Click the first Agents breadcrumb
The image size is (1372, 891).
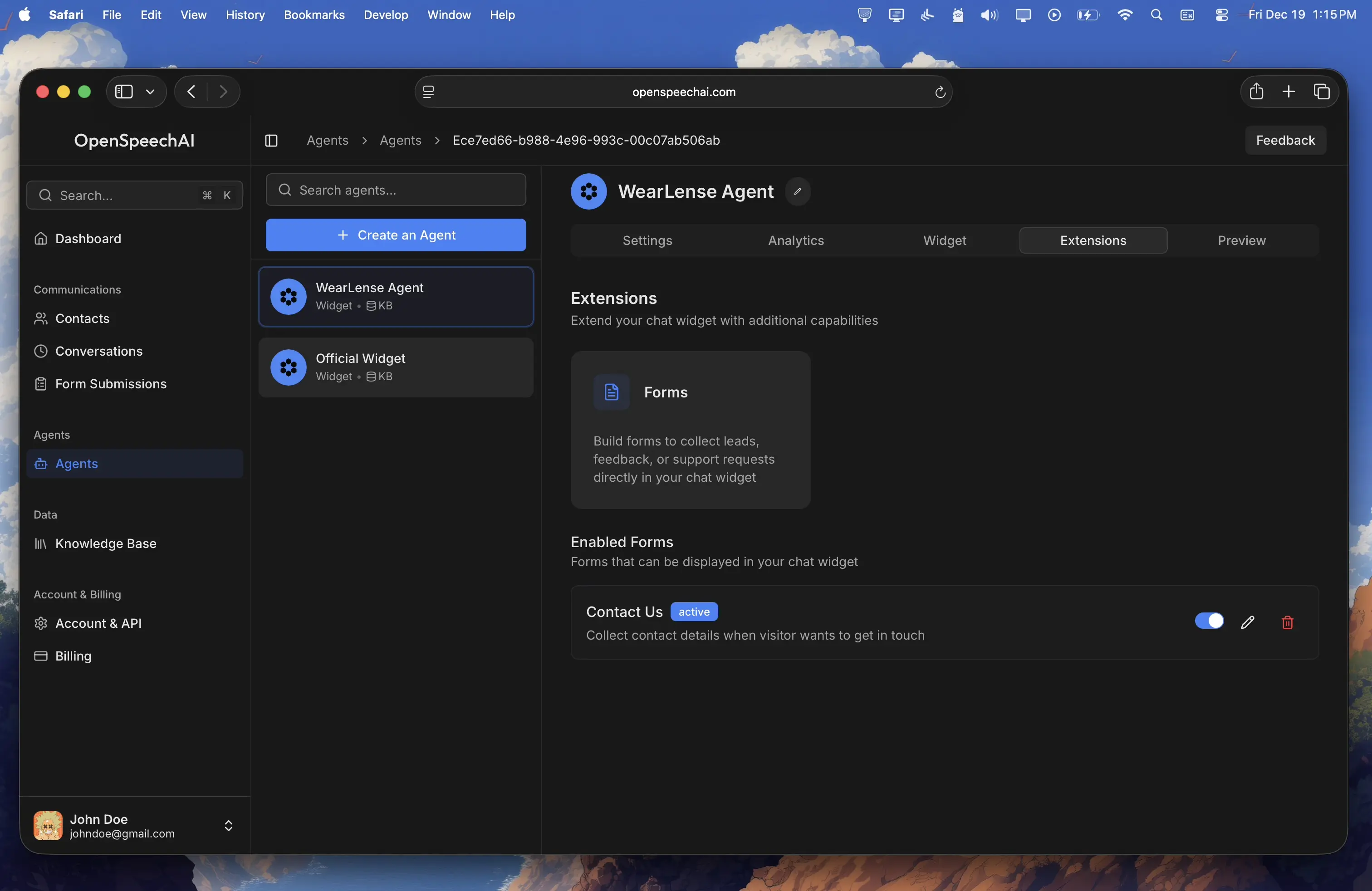click(328, 140)
